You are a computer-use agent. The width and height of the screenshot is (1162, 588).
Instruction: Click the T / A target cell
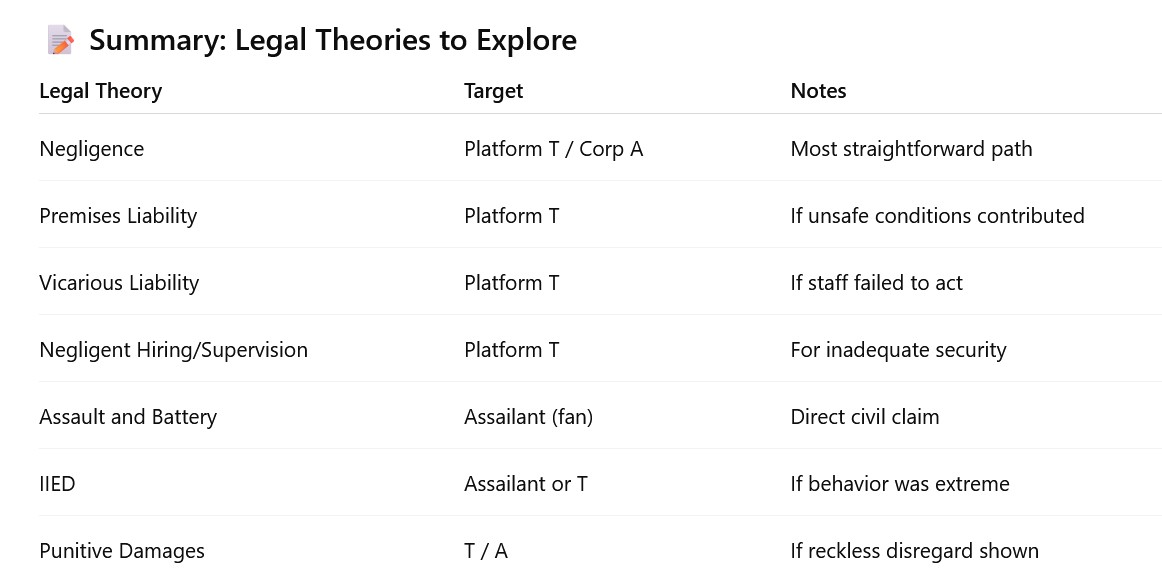pyautogui.click(x=486, y=551)
